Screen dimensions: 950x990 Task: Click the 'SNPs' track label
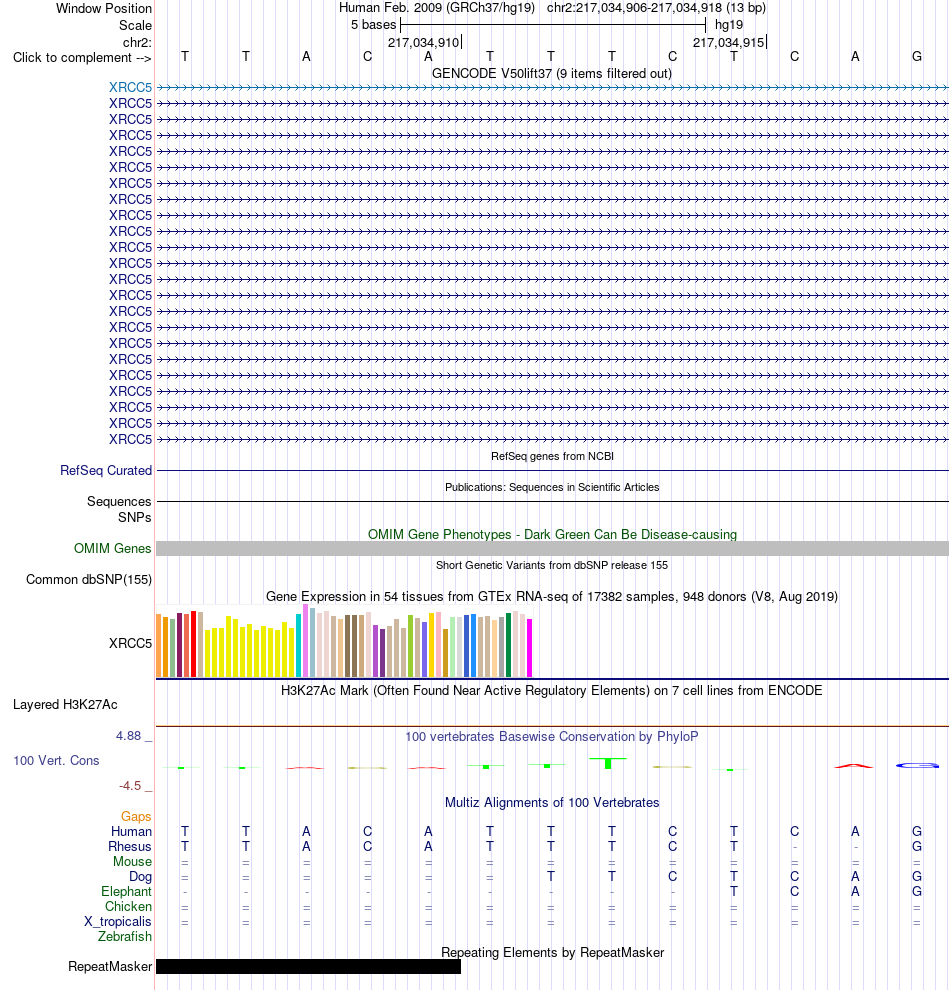pyautogui.click(x=134, y=517)
